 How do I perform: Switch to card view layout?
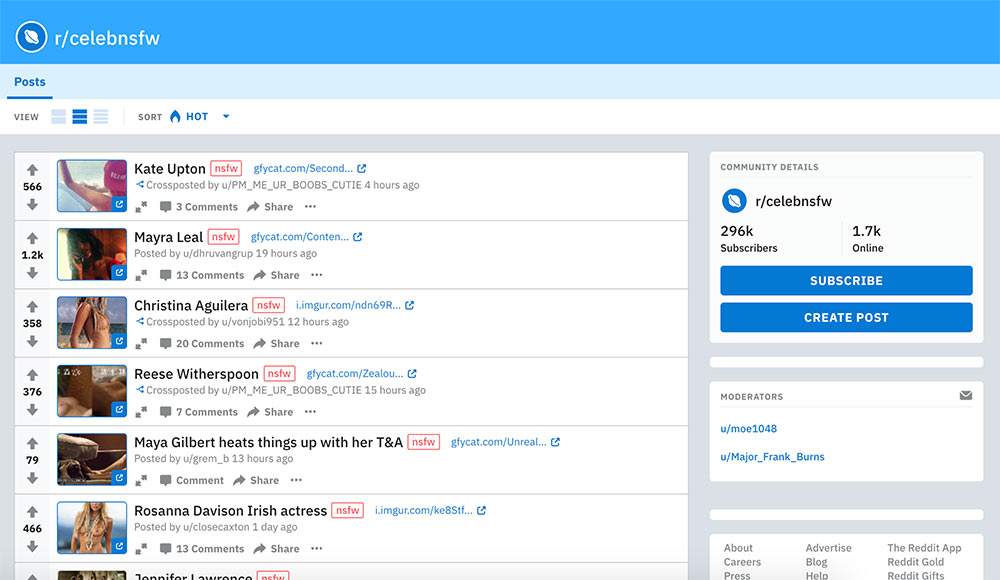59,117
